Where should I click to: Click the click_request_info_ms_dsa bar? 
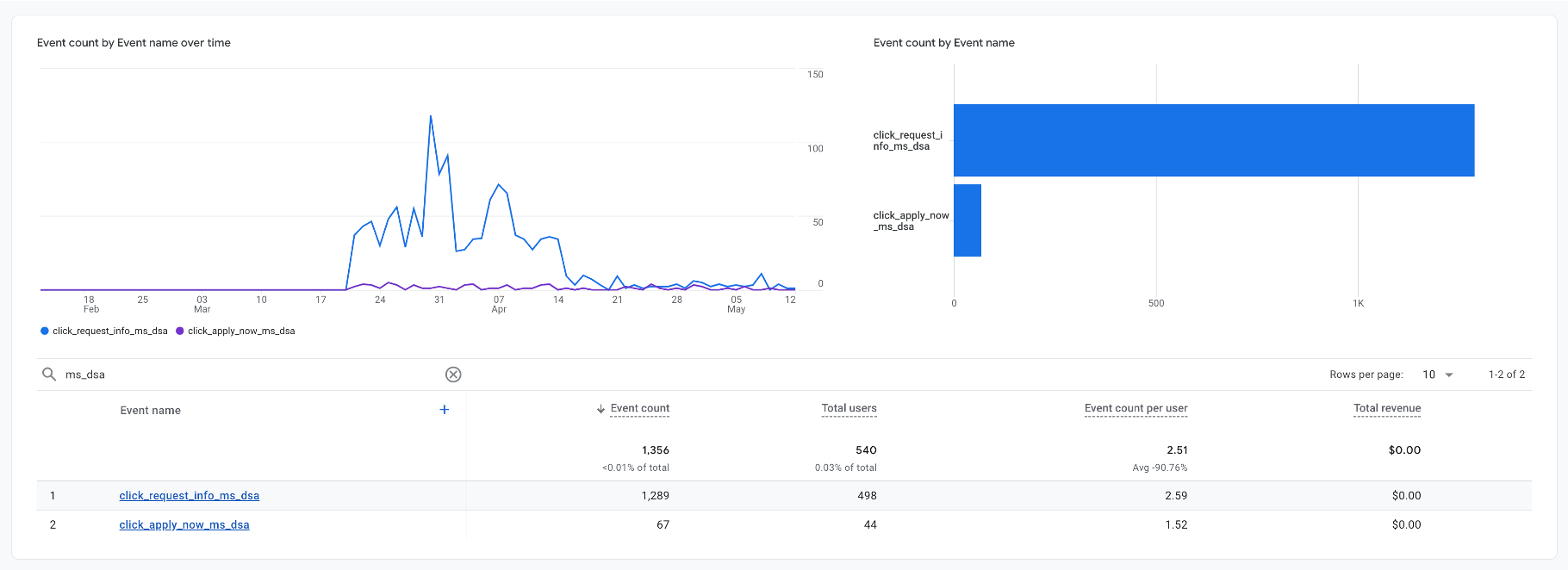pyautogui.click(x=1213, y=140)
